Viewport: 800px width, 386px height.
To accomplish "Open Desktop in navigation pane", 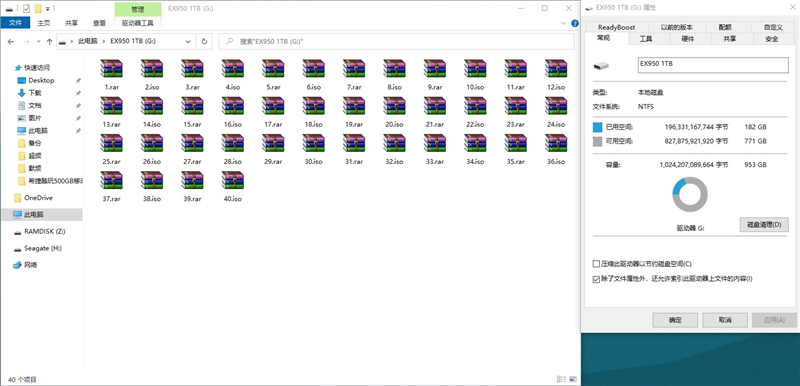I will click(x=41, y=80).
